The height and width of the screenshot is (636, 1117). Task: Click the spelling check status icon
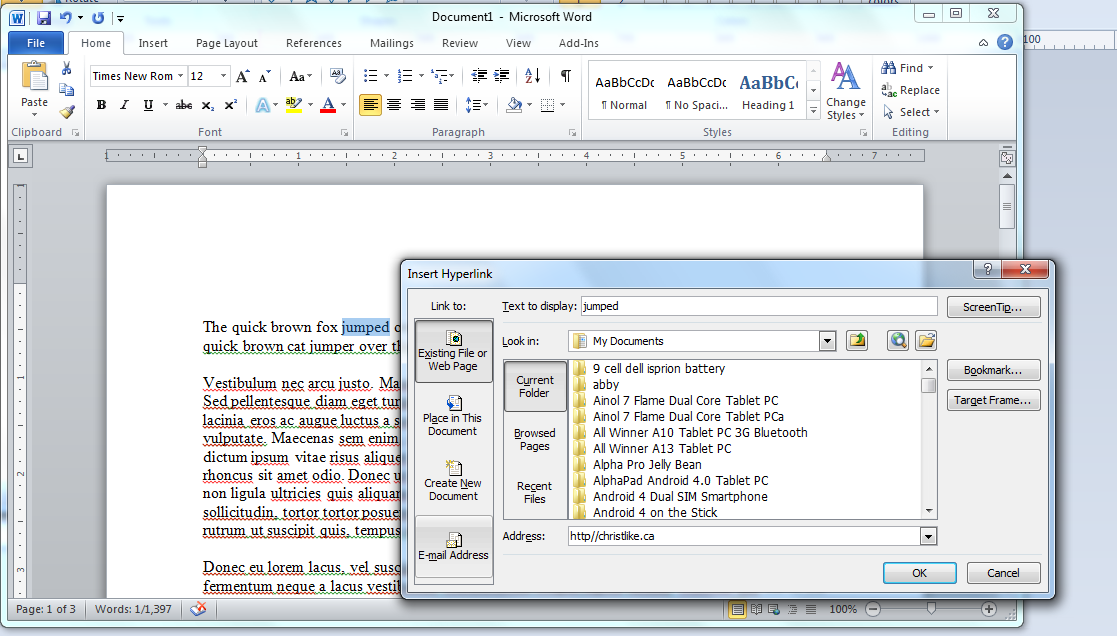(x=198, y=609)
